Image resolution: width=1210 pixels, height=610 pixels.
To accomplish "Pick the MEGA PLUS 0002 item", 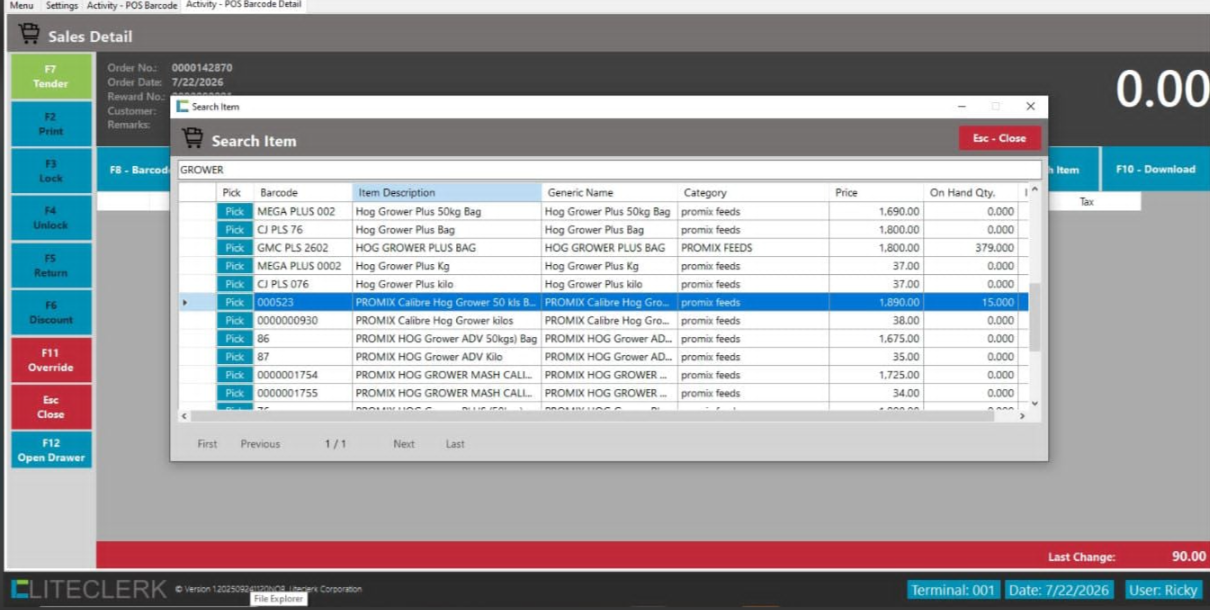I will pyautogui.click(x=234, y=266).
